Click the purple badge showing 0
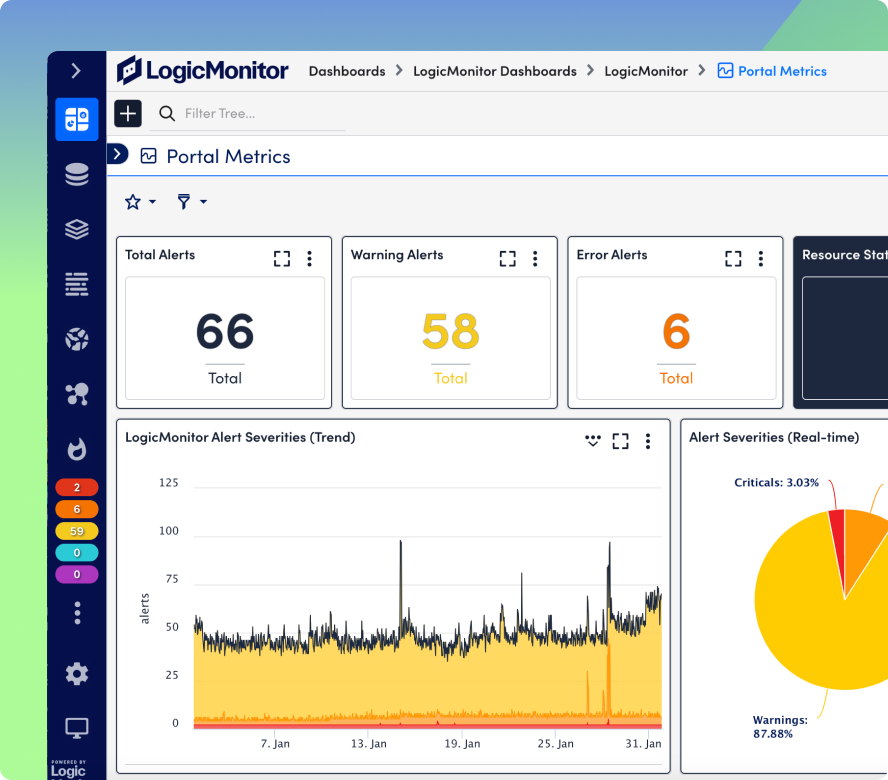The width and height of the screenshot is (888, 780). (x=77, y=574)
